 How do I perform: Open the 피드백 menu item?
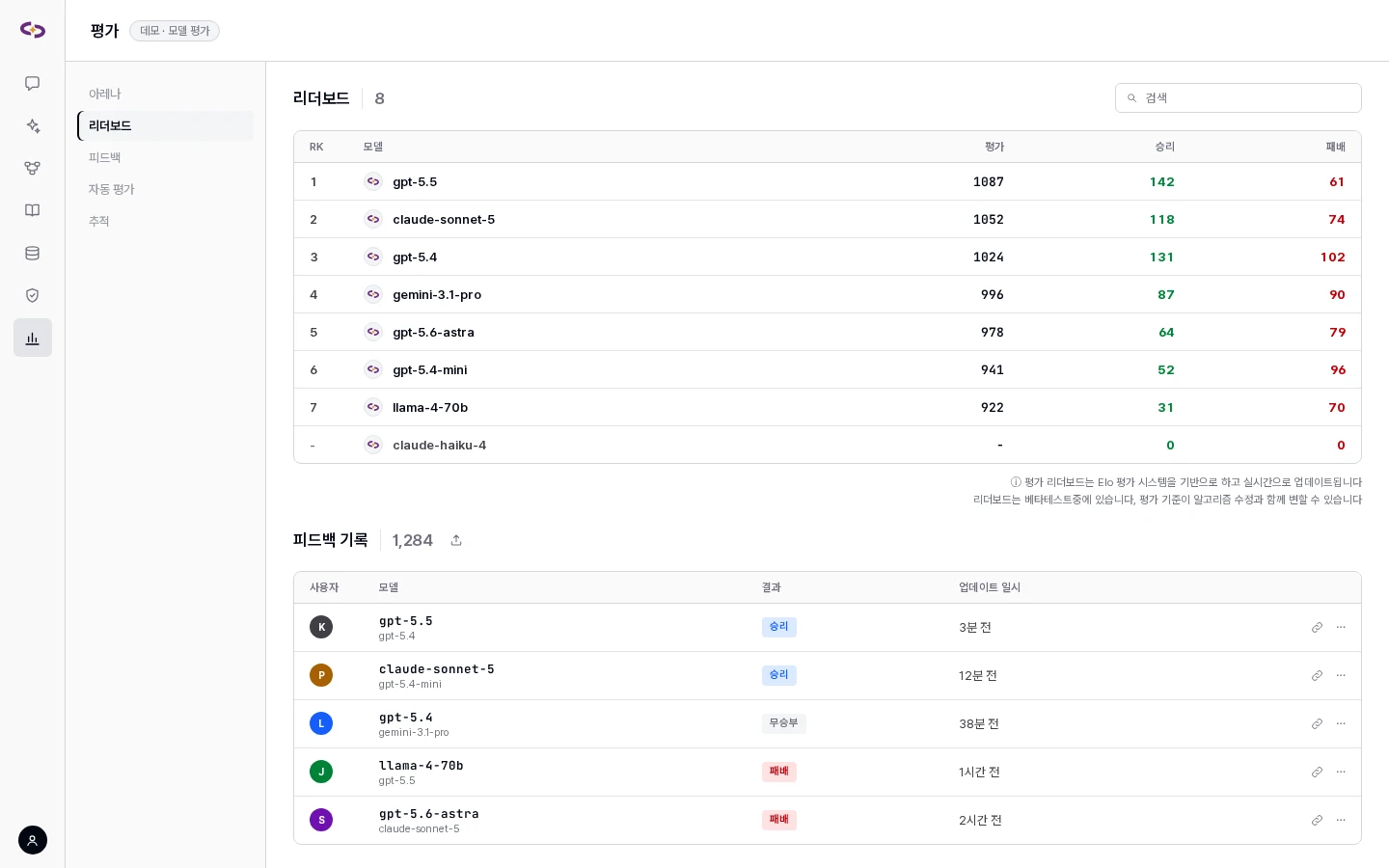[165, 157]
